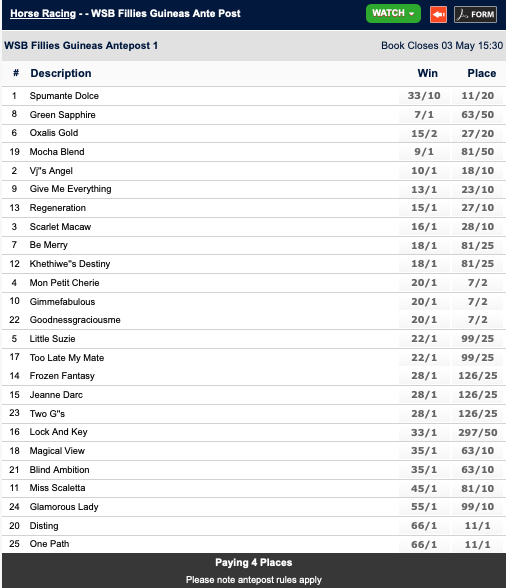Click the orange back arrow icon
Viewport: 507px width, 588px height.
[438, 14]
